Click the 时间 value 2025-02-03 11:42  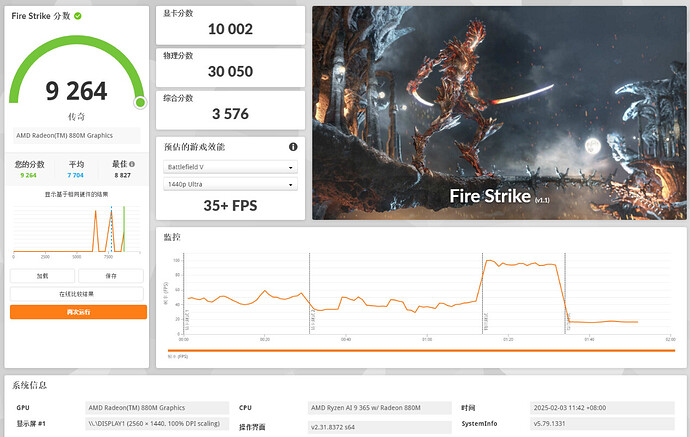coord(602,408)
